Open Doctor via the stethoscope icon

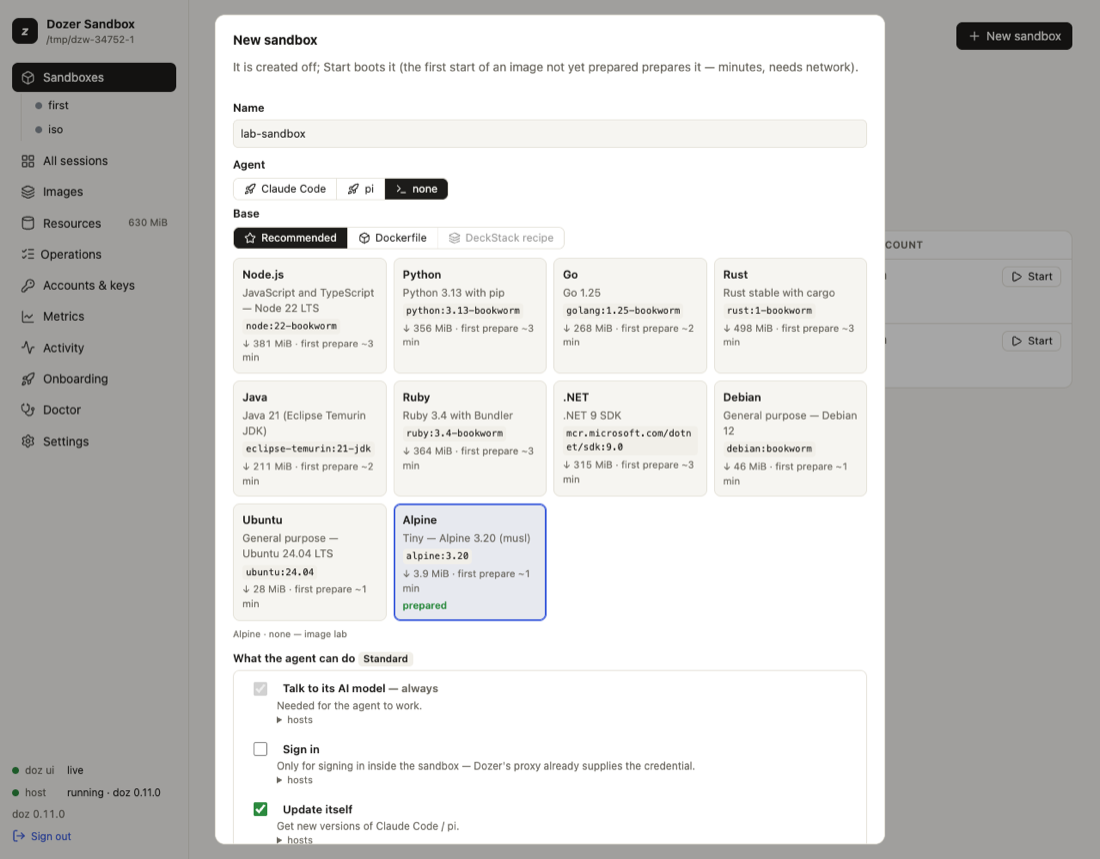coord(28,410)
